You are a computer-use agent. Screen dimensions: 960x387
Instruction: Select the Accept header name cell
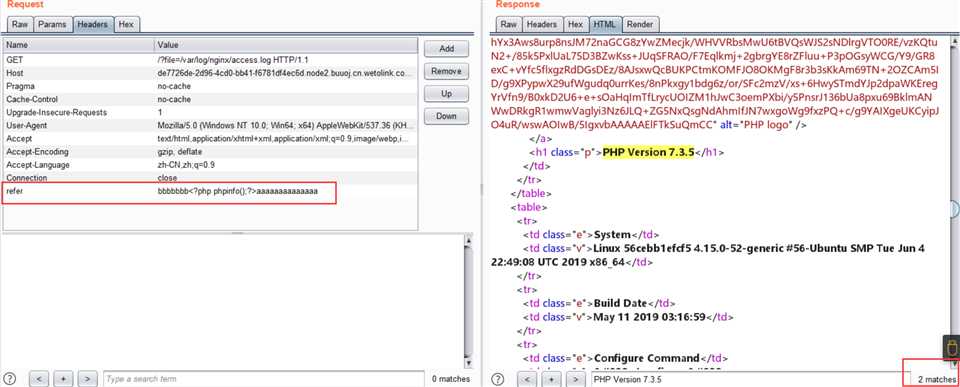click(79, 139)
